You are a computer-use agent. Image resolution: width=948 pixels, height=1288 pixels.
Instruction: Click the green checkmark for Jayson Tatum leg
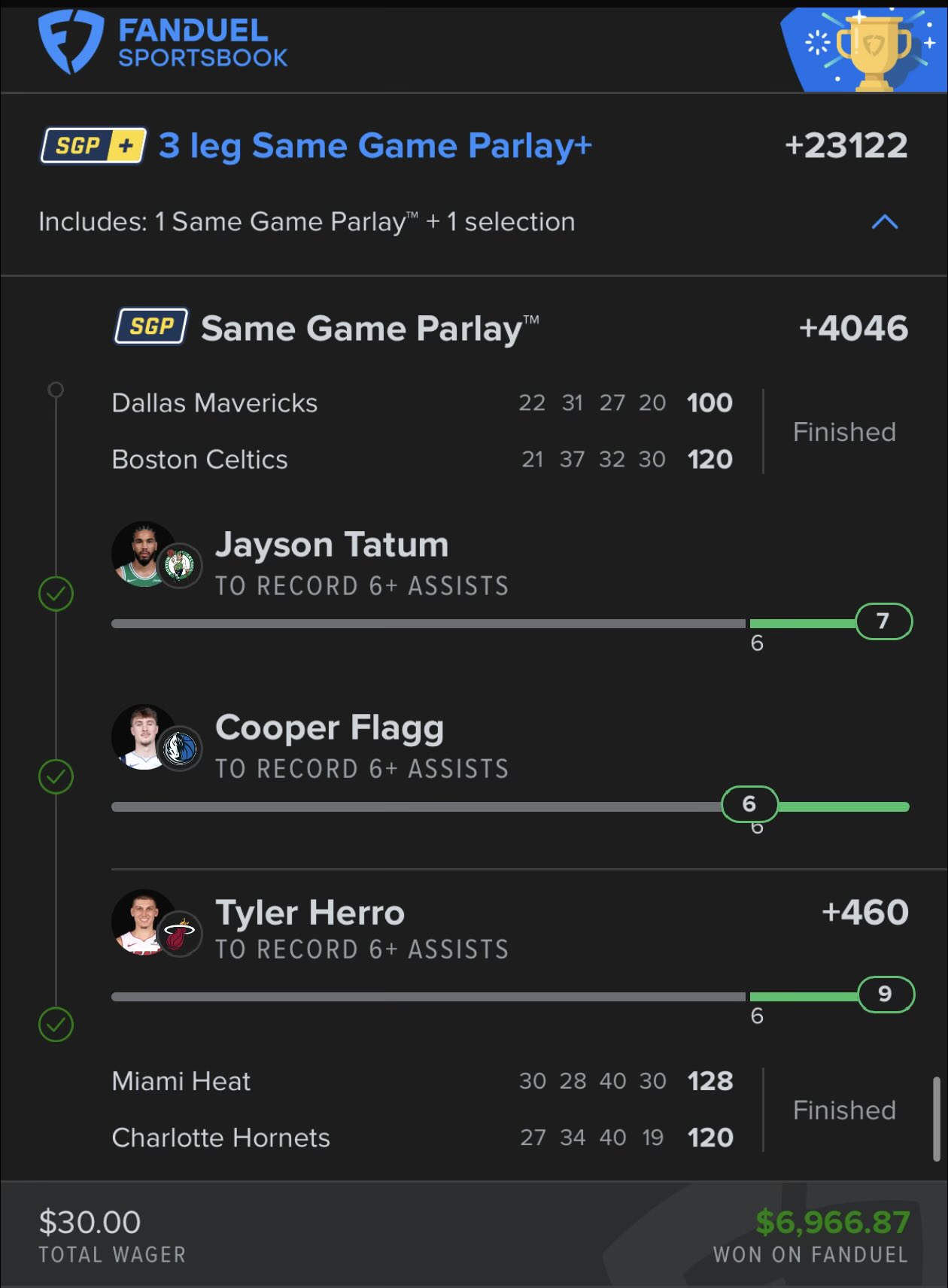coord(56,594)
